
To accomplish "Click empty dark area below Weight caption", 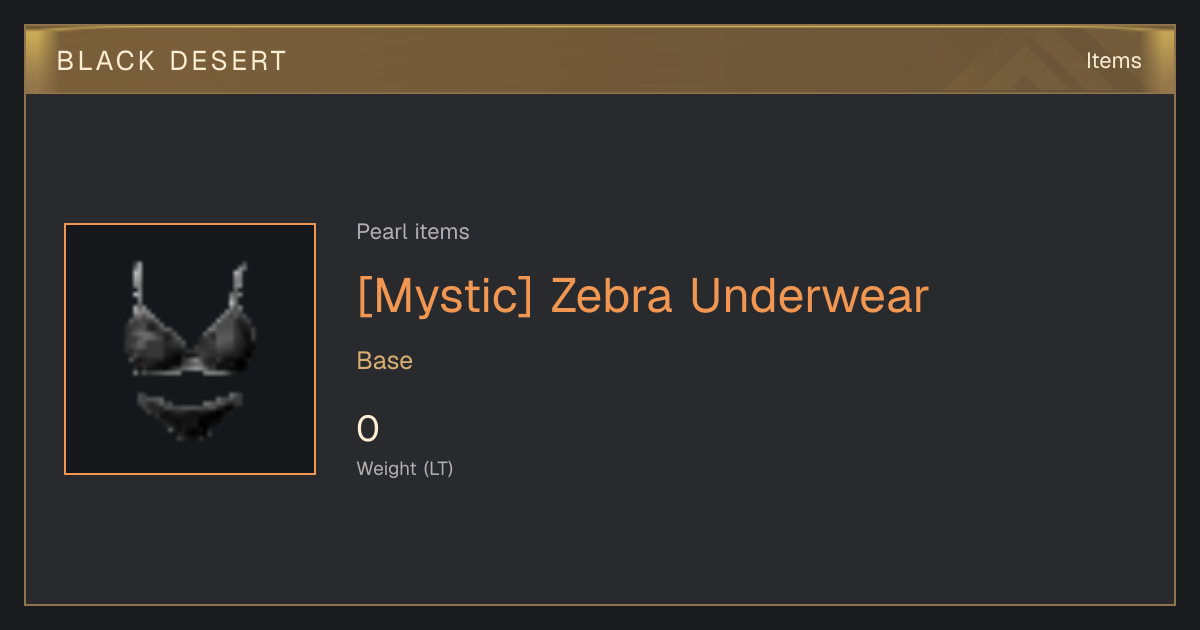I will [x=600, y=545].
